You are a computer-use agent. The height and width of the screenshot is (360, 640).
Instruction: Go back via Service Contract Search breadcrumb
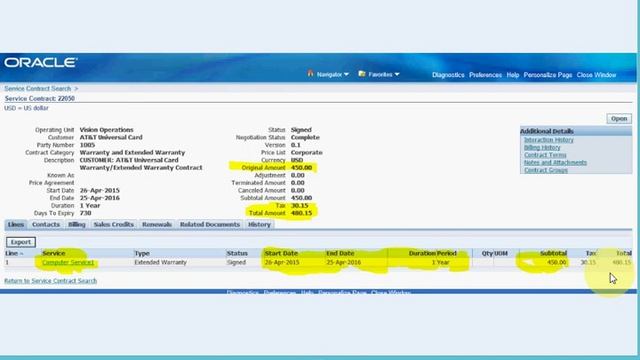pyautogui.click(x=38, y=89)
